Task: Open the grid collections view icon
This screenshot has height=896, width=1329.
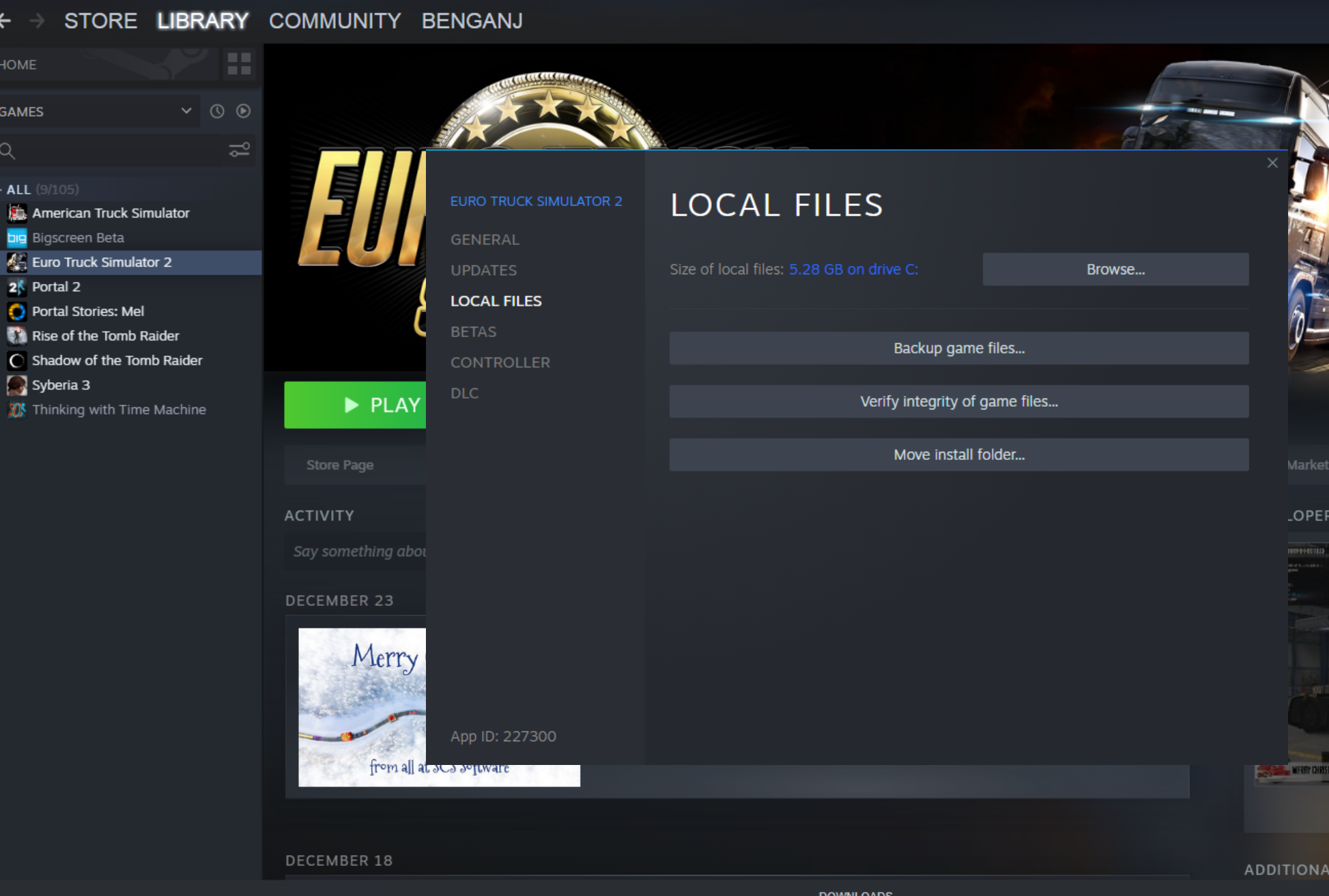Action: pyautogui.click(x=239, y=64)
